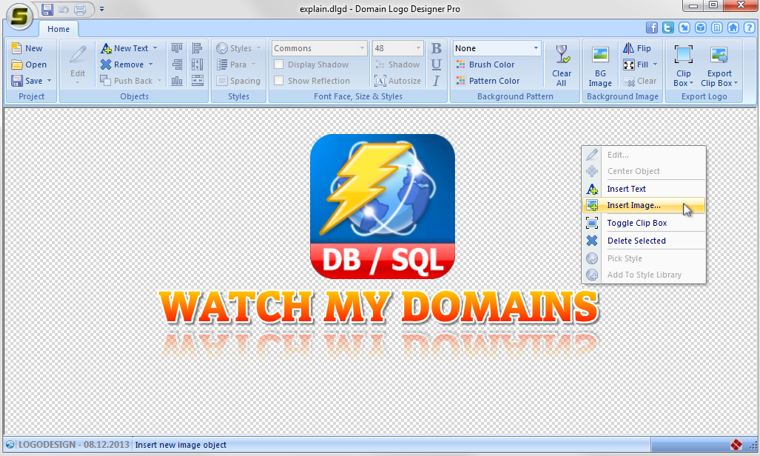Click the Clip Box button
Viewport: 760px width, 456px height.
(x=683, y=65)
